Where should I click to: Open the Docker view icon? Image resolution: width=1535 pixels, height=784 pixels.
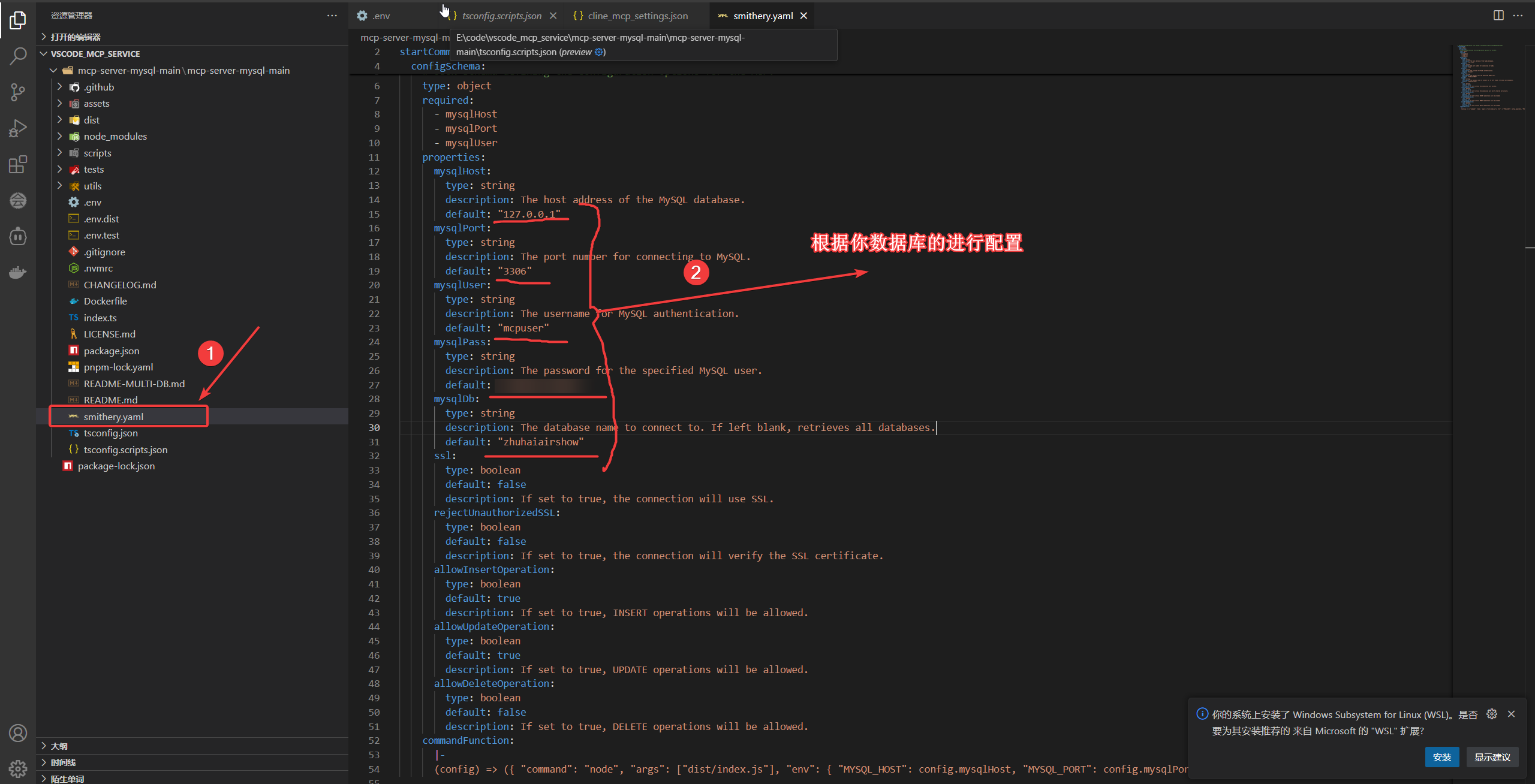pos(18,273)
